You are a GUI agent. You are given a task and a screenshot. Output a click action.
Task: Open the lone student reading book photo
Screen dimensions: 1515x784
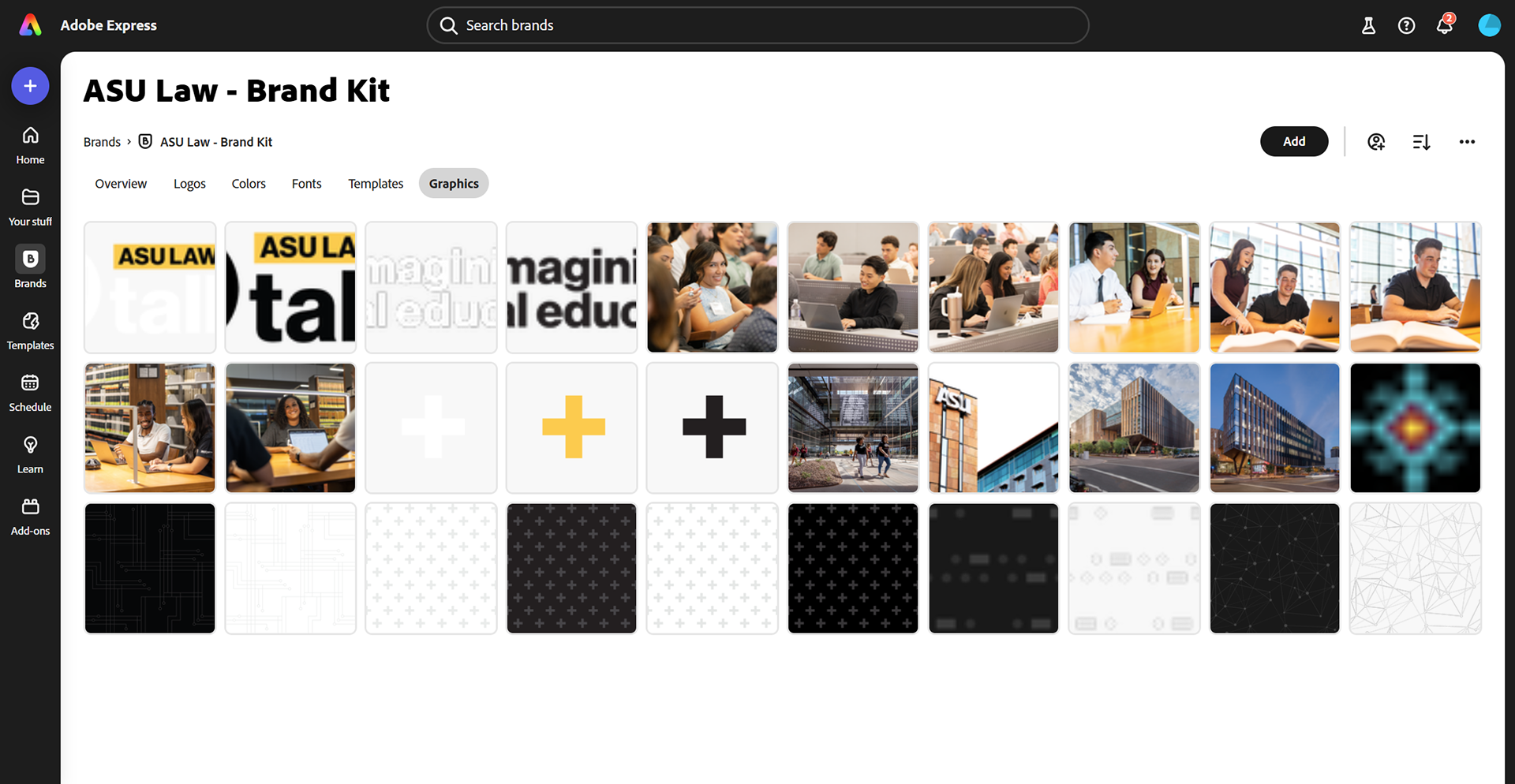[x=1416, y=287]
